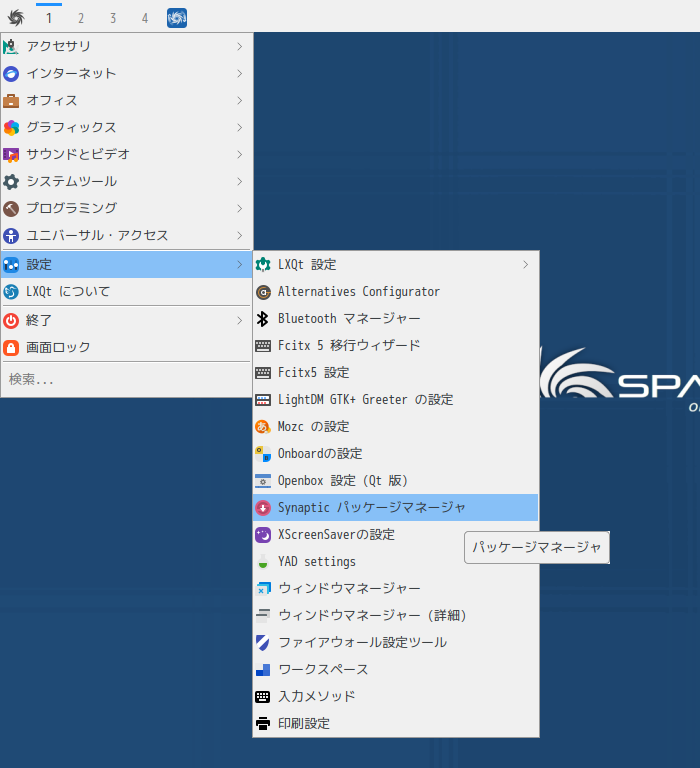Click the Onboardの設定 icon
Image resolution: width=700 pixels, height=768 pixels.
click(x=263, y=454)
